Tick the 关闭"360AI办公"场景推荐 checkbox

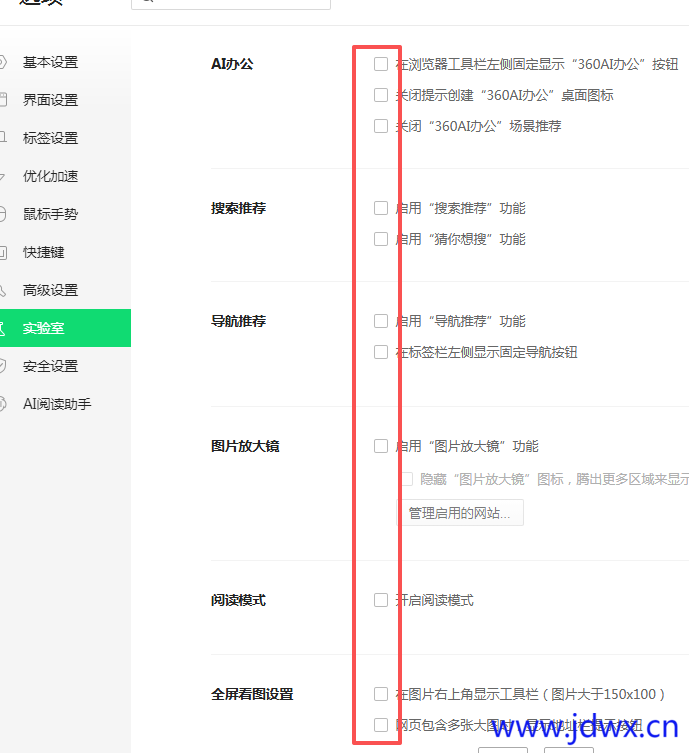click(x=381, y=126)
